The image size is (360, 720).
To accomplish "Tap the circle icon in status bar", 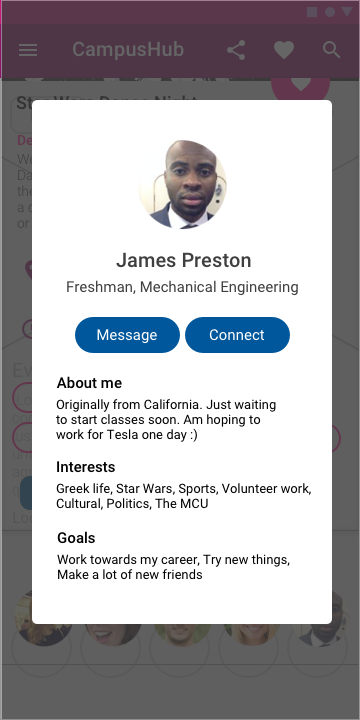I will pos(330,12).
